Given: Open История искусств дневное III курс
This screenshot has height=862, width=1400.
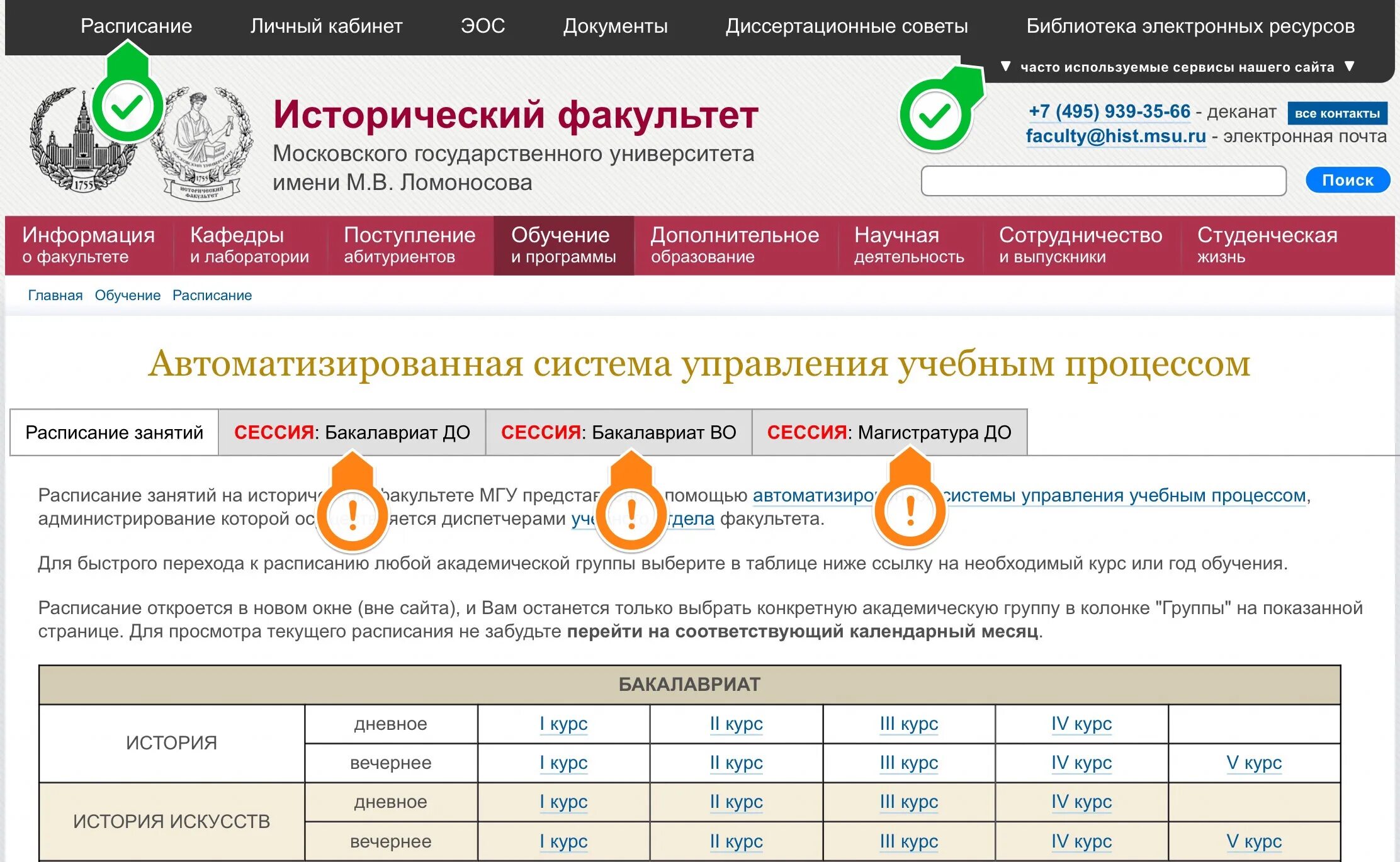Looking at the screenshot, I should click(909, 802).
